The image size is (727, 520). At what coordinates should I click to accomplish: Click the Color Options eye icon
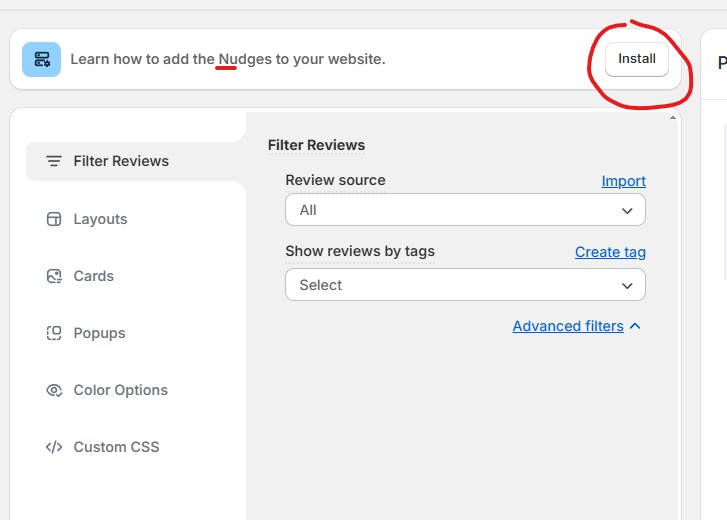pos(54,390)
